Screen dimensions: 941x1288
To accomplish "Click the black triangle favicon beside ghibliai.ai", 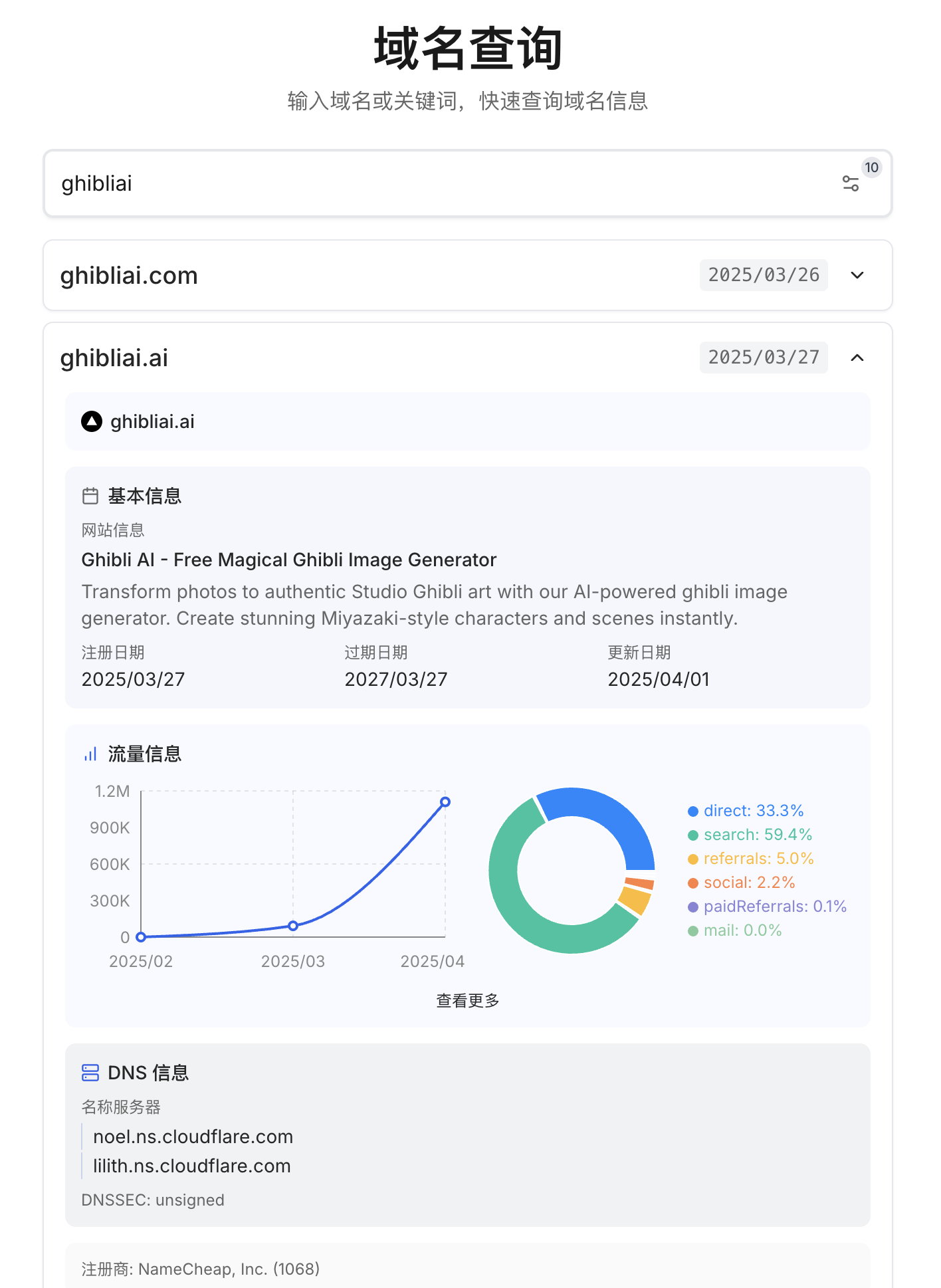I will pos(92,421).
